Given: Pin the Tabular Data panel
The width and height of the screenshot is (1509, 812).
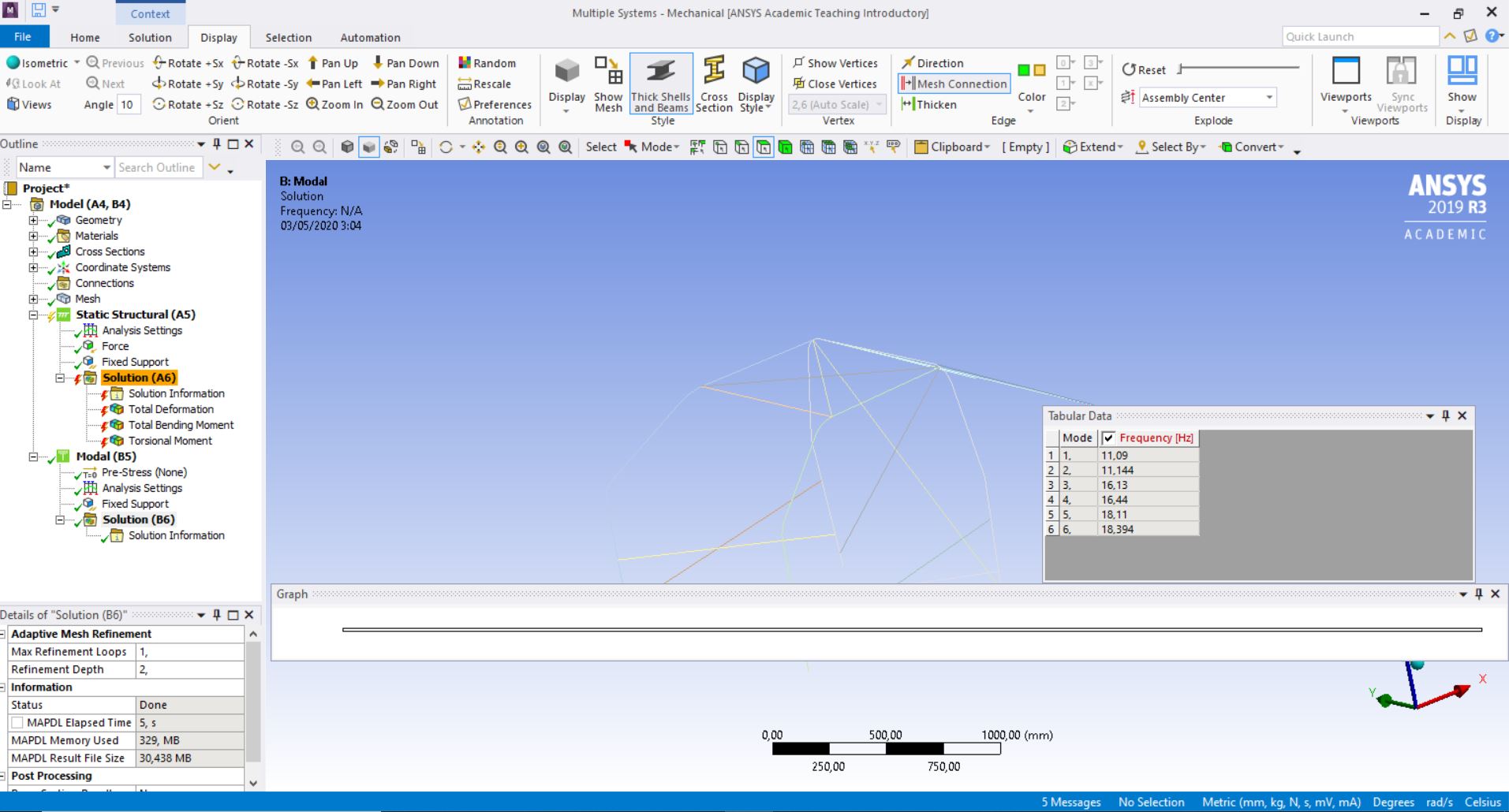Looking at the screenshot, I should pos(1446,415).
